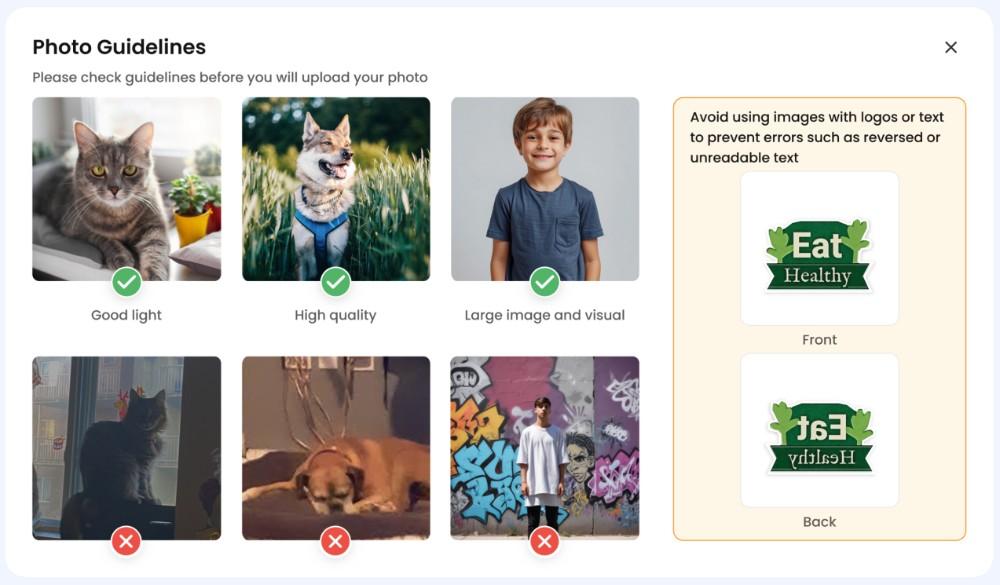This screenshot has height=585, width=1000.
Task: Close the Photo Guidelines dialog
Action: coord(951,47)
